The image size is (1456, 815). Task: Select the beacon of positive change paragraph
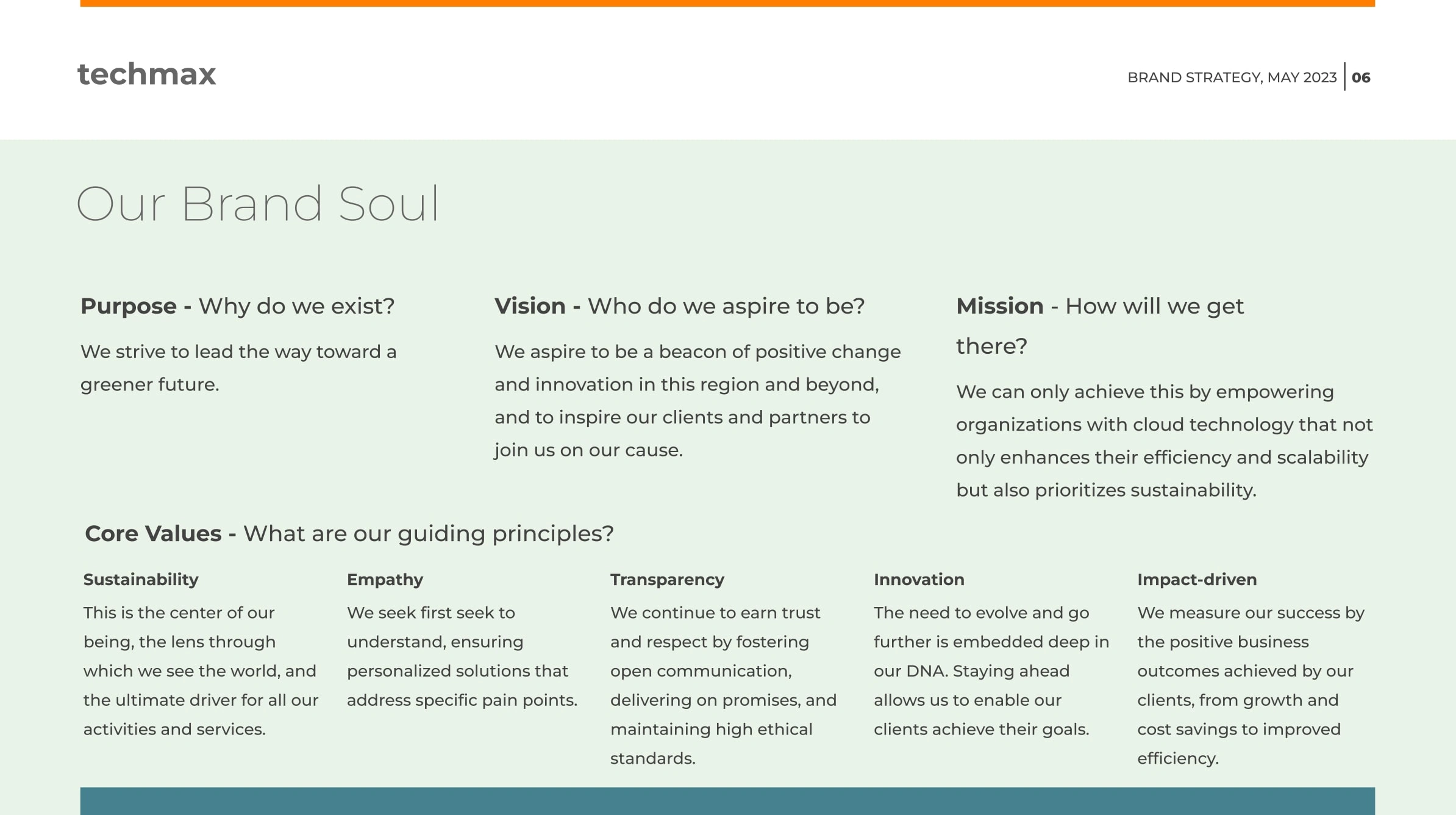click(x=698, y=401)
